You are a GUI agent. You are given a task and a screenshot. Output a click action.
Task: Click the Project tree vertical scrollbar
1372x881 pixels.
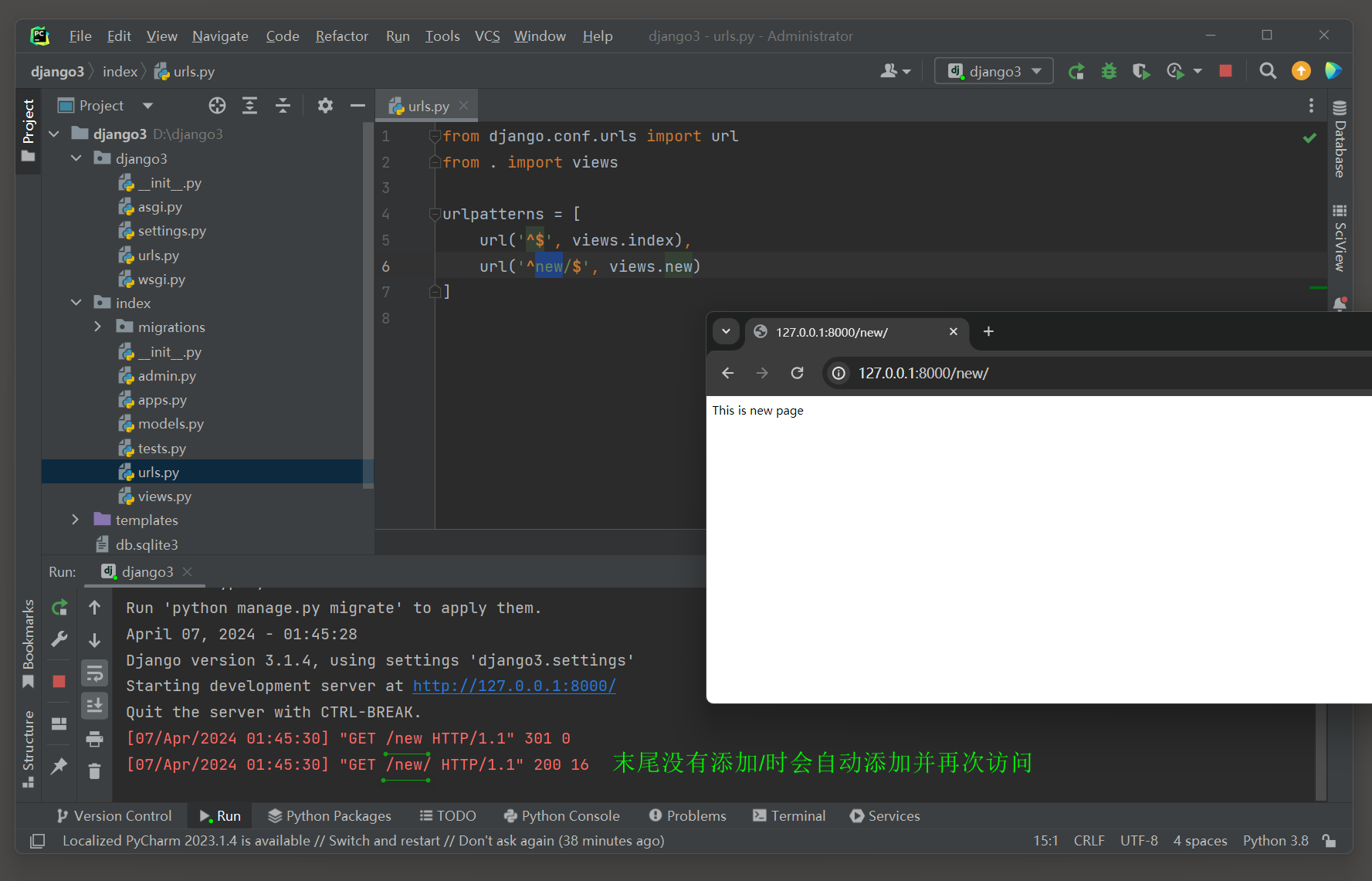368,305
